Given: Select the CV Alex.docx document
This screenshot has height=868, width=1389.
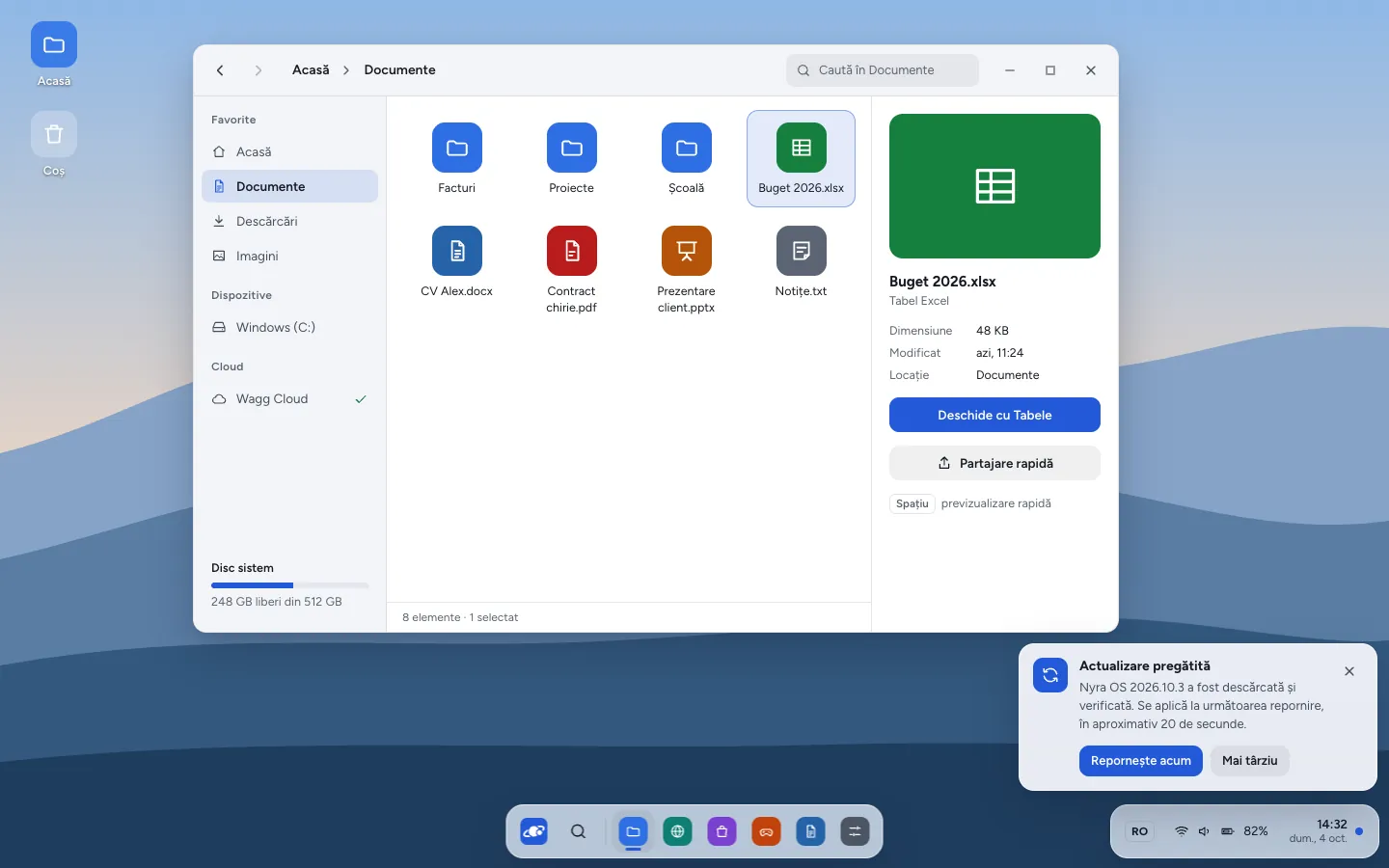Looking at the screenshot, I should click(457, 262).
